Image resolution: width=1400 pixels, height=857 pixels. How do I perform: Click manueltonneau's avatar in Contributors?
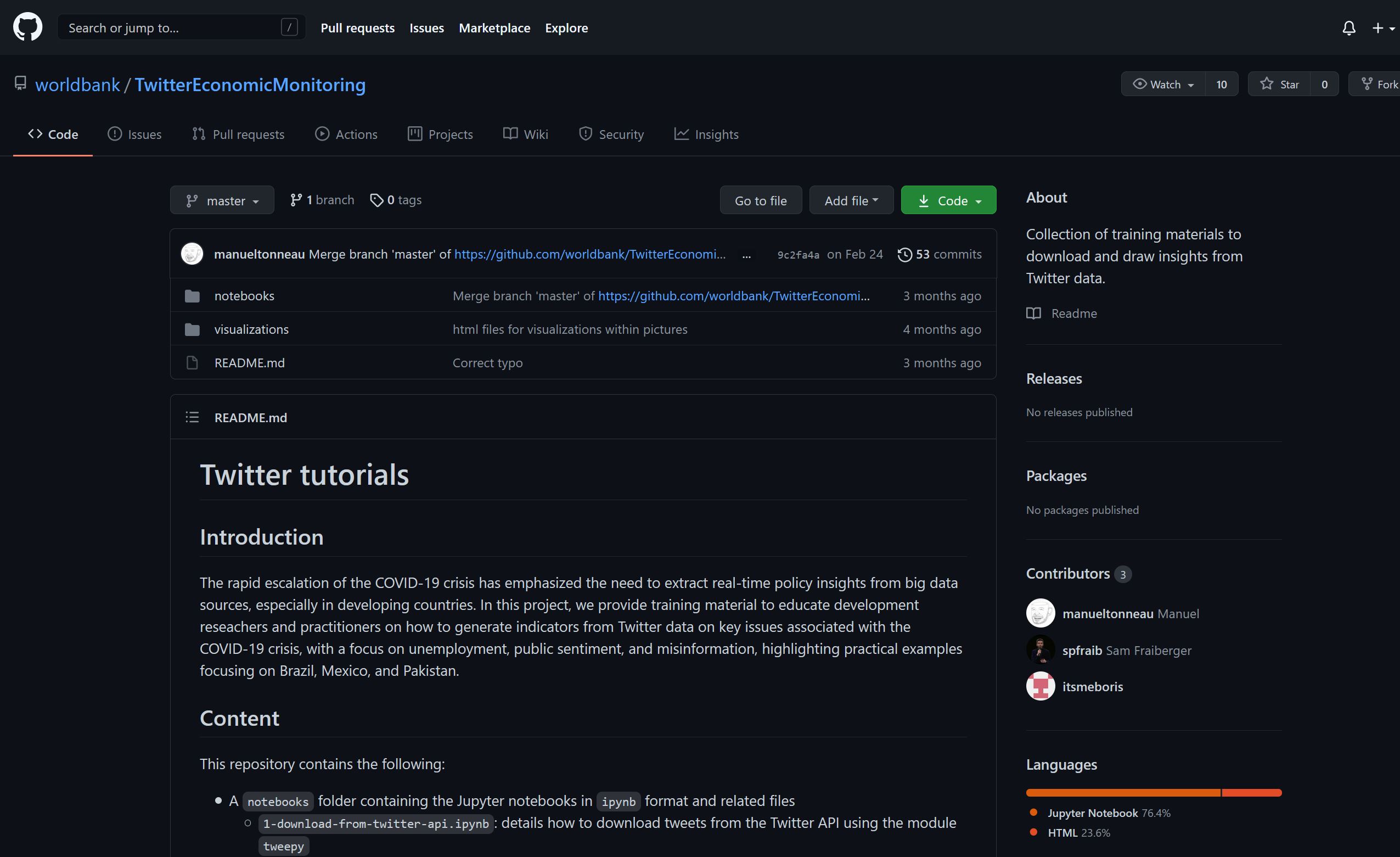[x=1040, y=614]
